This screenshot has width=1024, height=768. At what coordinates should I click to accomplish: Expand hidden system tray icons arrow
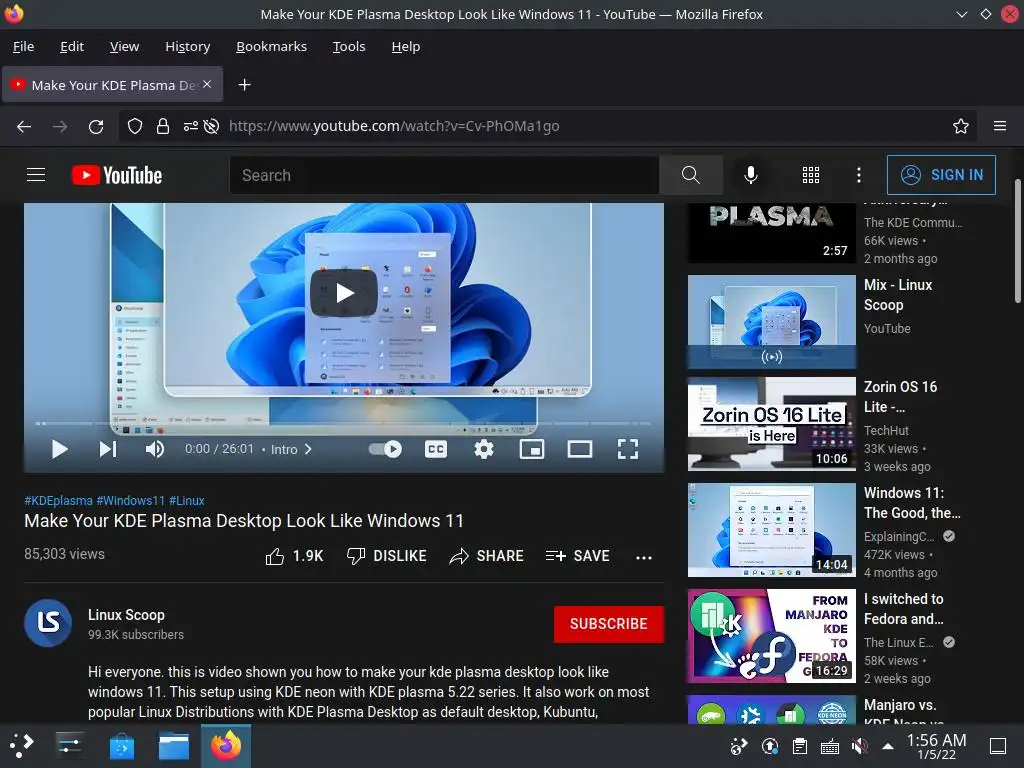click(888, 746)
